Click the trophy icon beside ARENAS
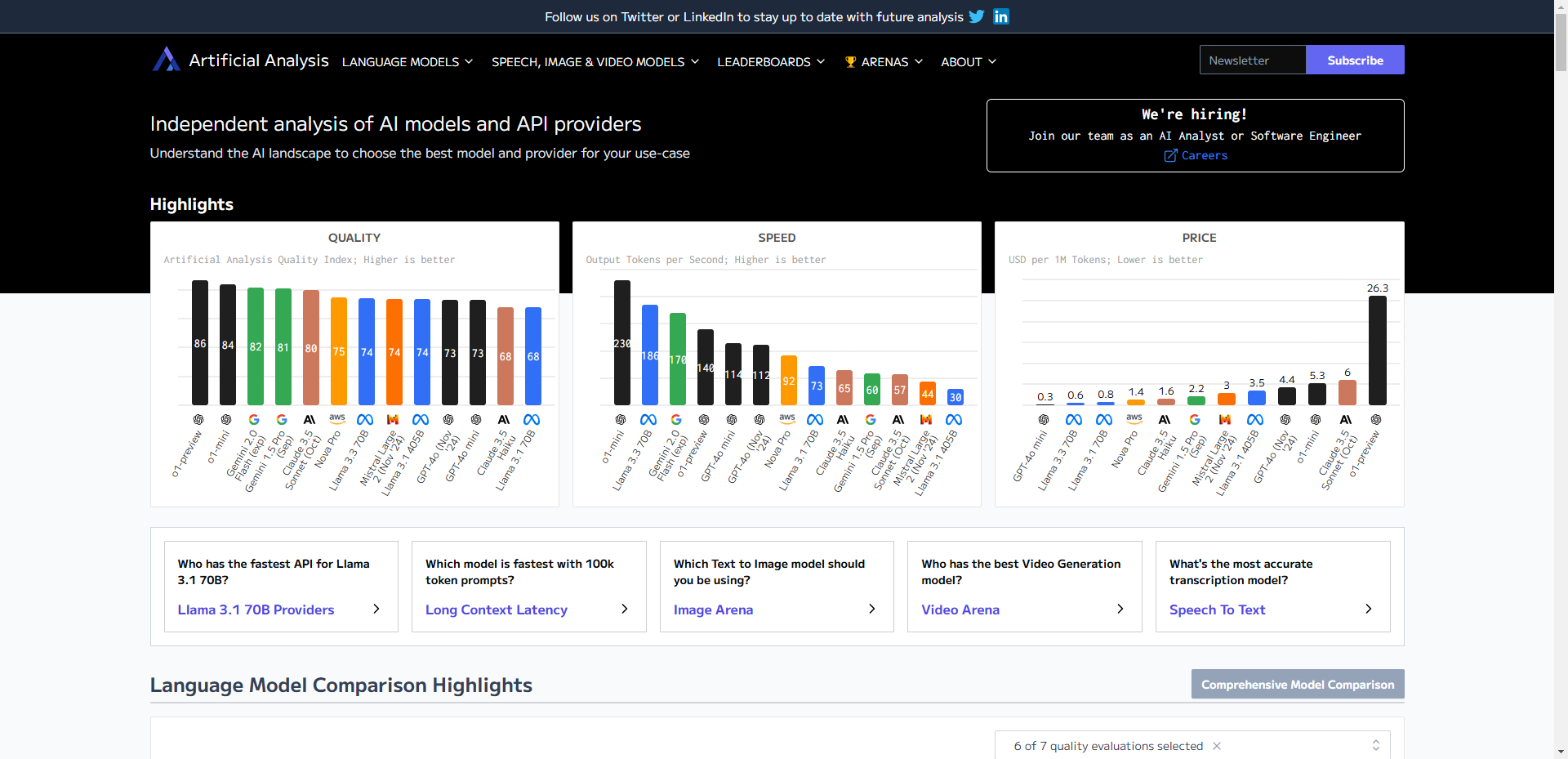The image size is (1568, 759). pos(849,61)
